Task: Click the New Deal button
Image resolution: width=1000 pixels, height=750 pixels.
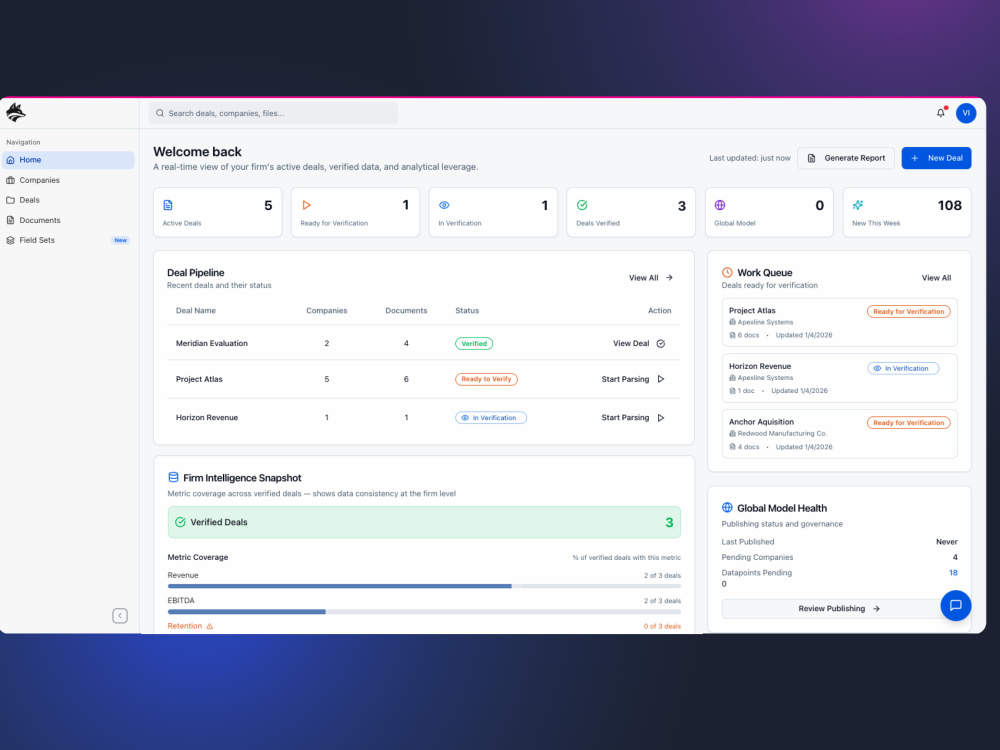Action: coord(936,158)
